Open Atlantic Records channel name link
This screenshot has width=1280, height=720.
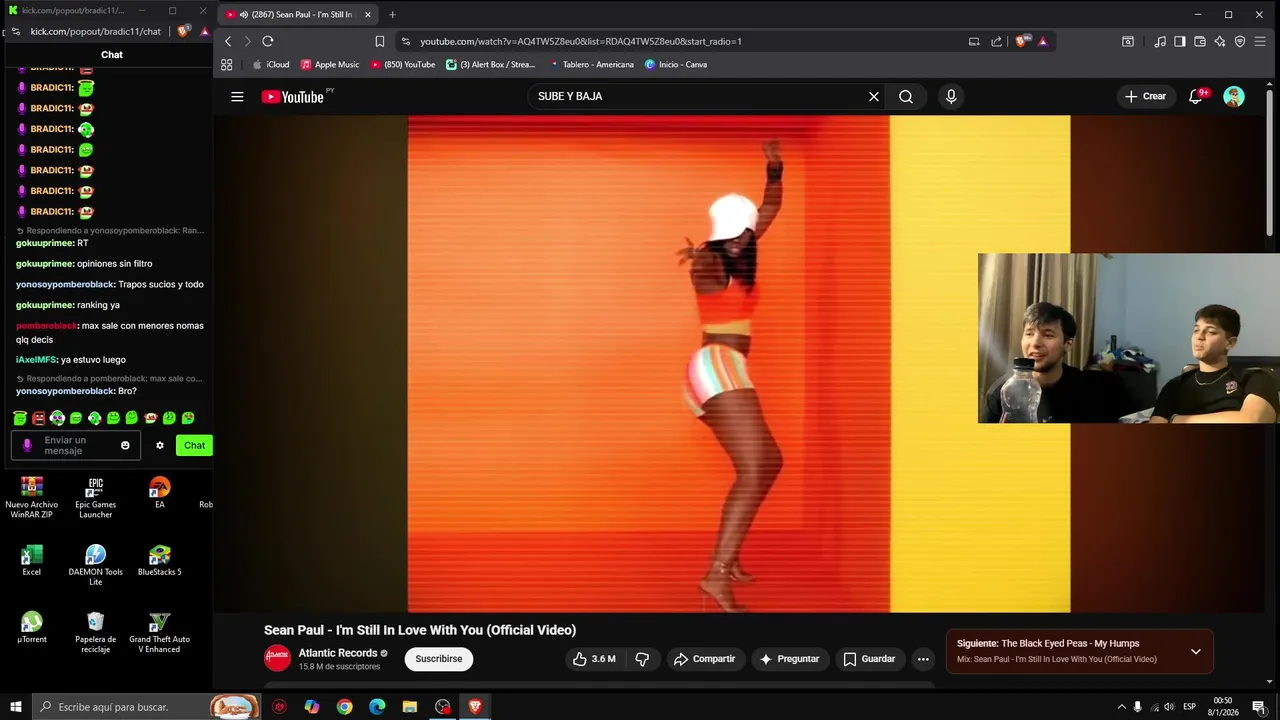tap(338, 653)
